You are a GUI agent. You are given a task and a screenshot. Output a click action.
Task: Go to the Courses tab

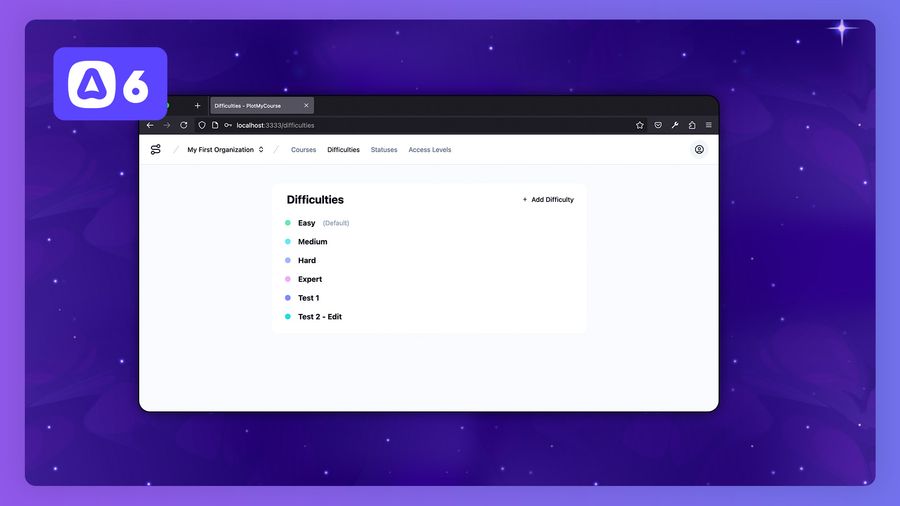tap(303, 150)
